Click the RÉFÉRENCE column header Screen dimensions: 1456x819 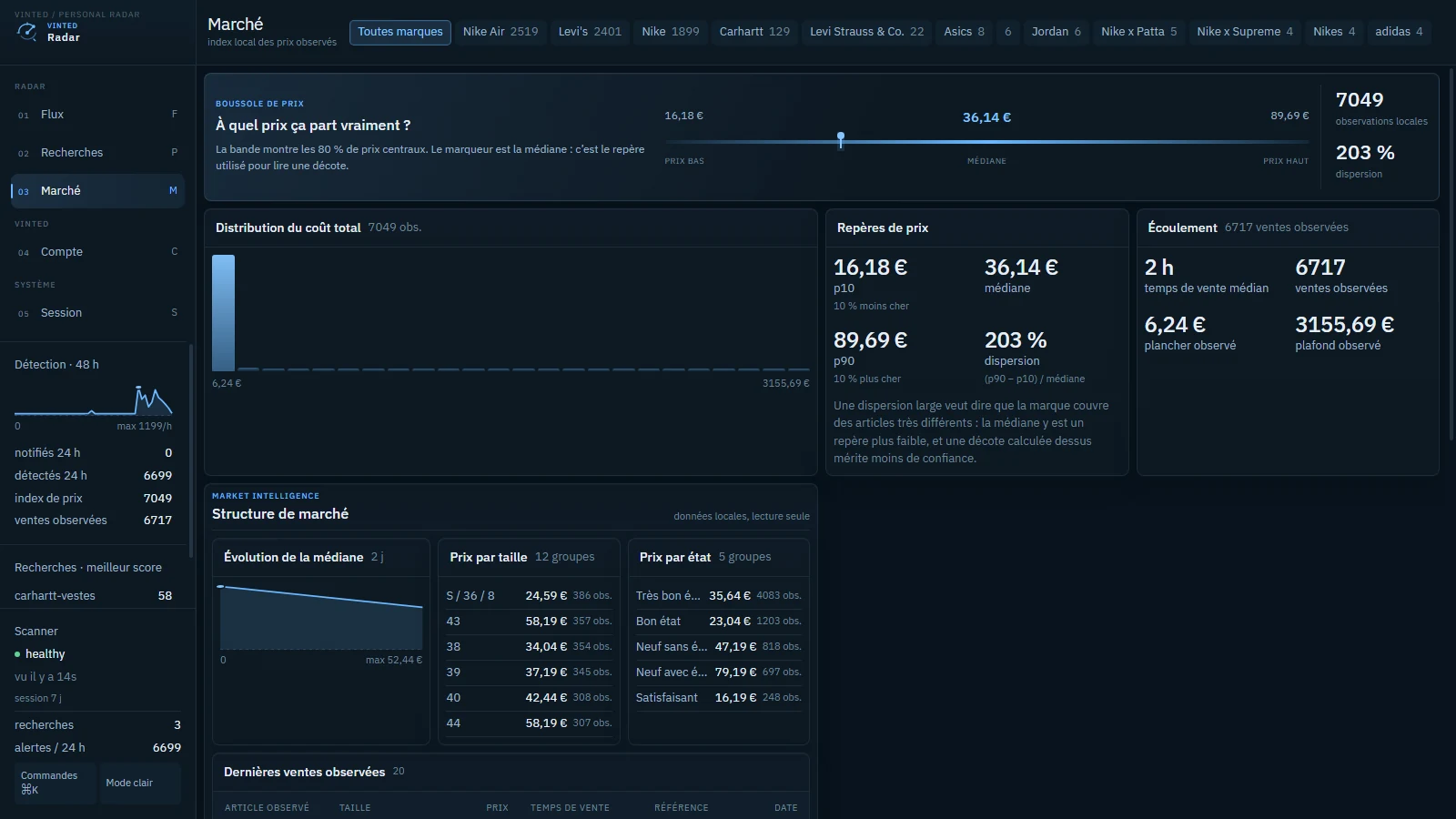[x=681, y=808]
